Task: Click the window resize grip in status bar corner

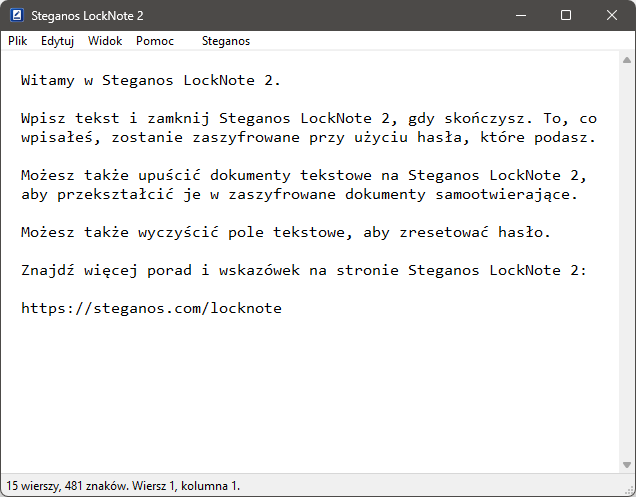Action: pos(630,490)
